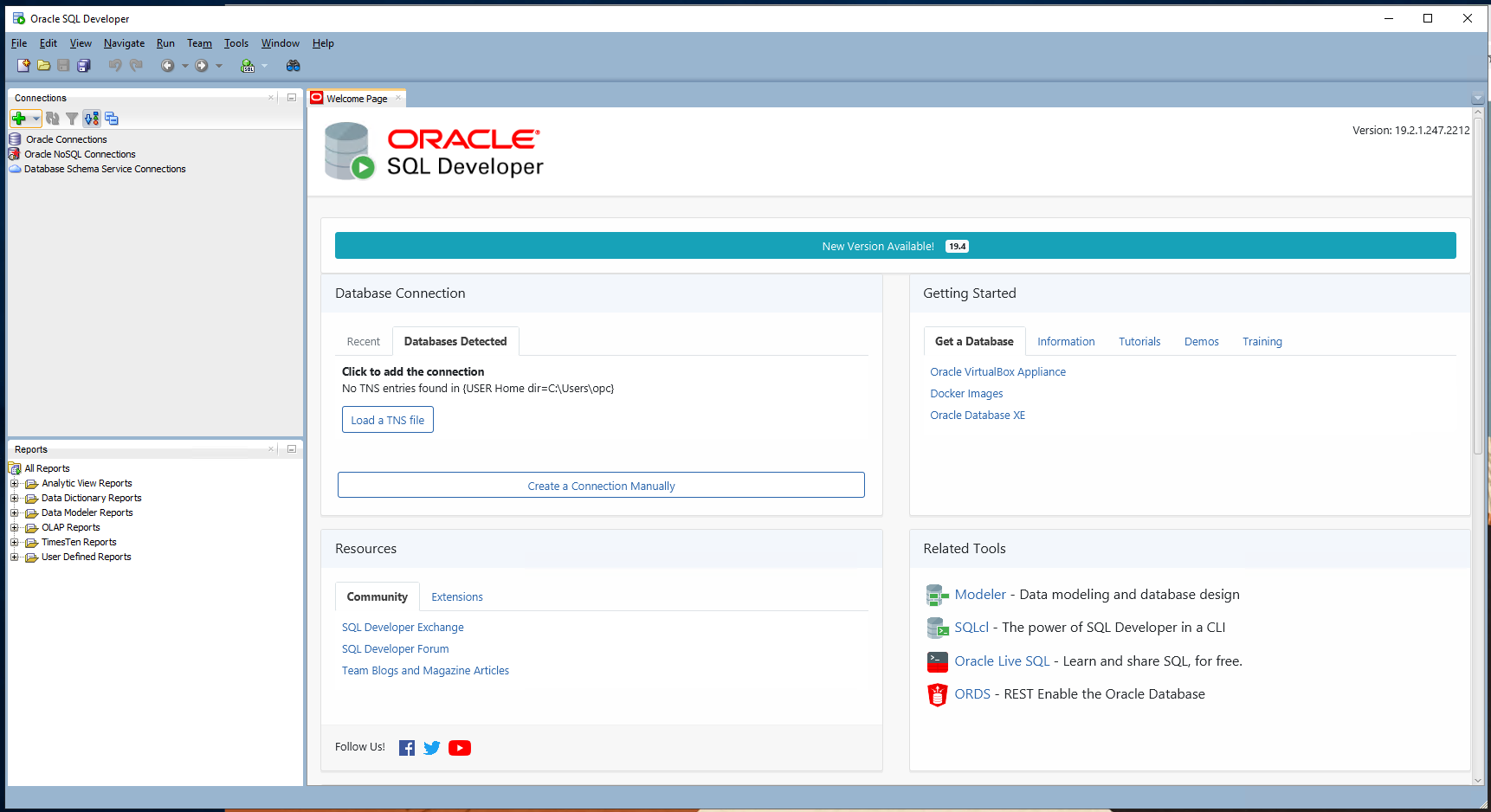Select the All Reports root node
The width and height of the screenshot is (1491, 812).
coord(47,468)
